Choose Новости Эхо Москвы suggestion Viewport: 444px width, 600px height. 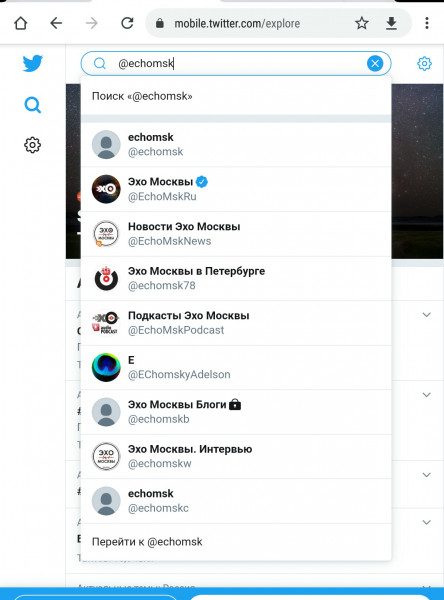coord(236,234)
